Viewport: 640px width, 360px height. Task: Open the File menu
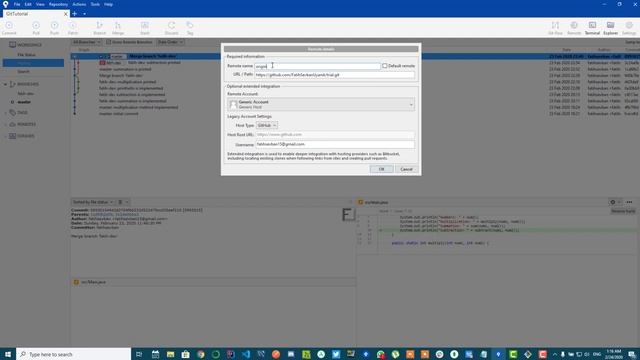point(17,4)
